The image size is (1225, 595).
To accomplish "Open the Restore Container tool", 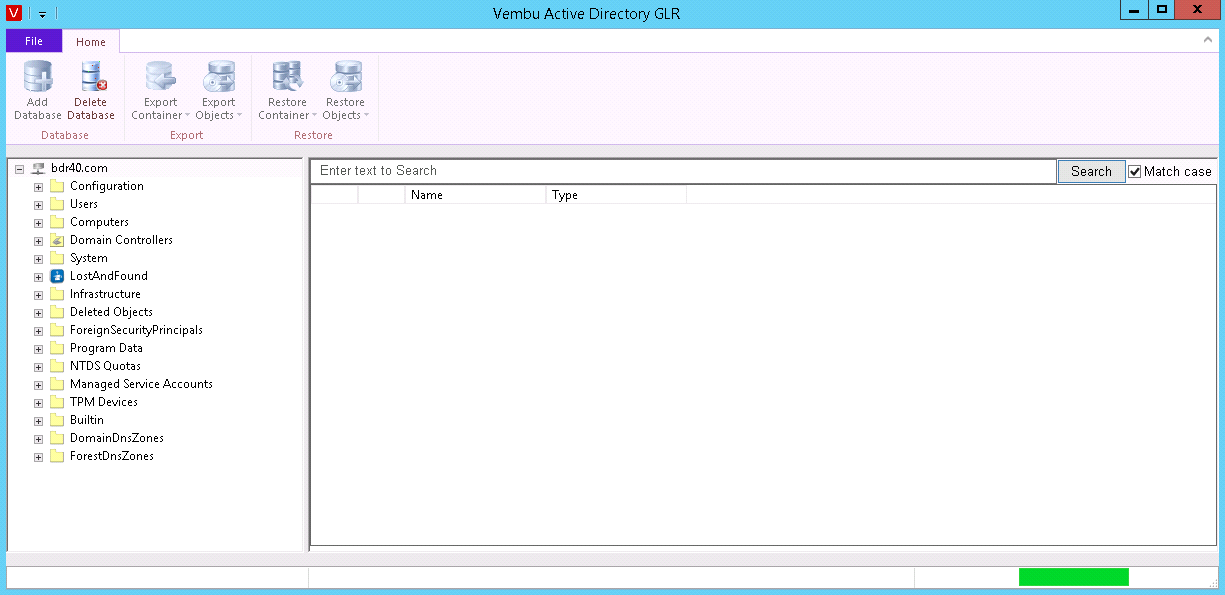I will tap(287, 91).
